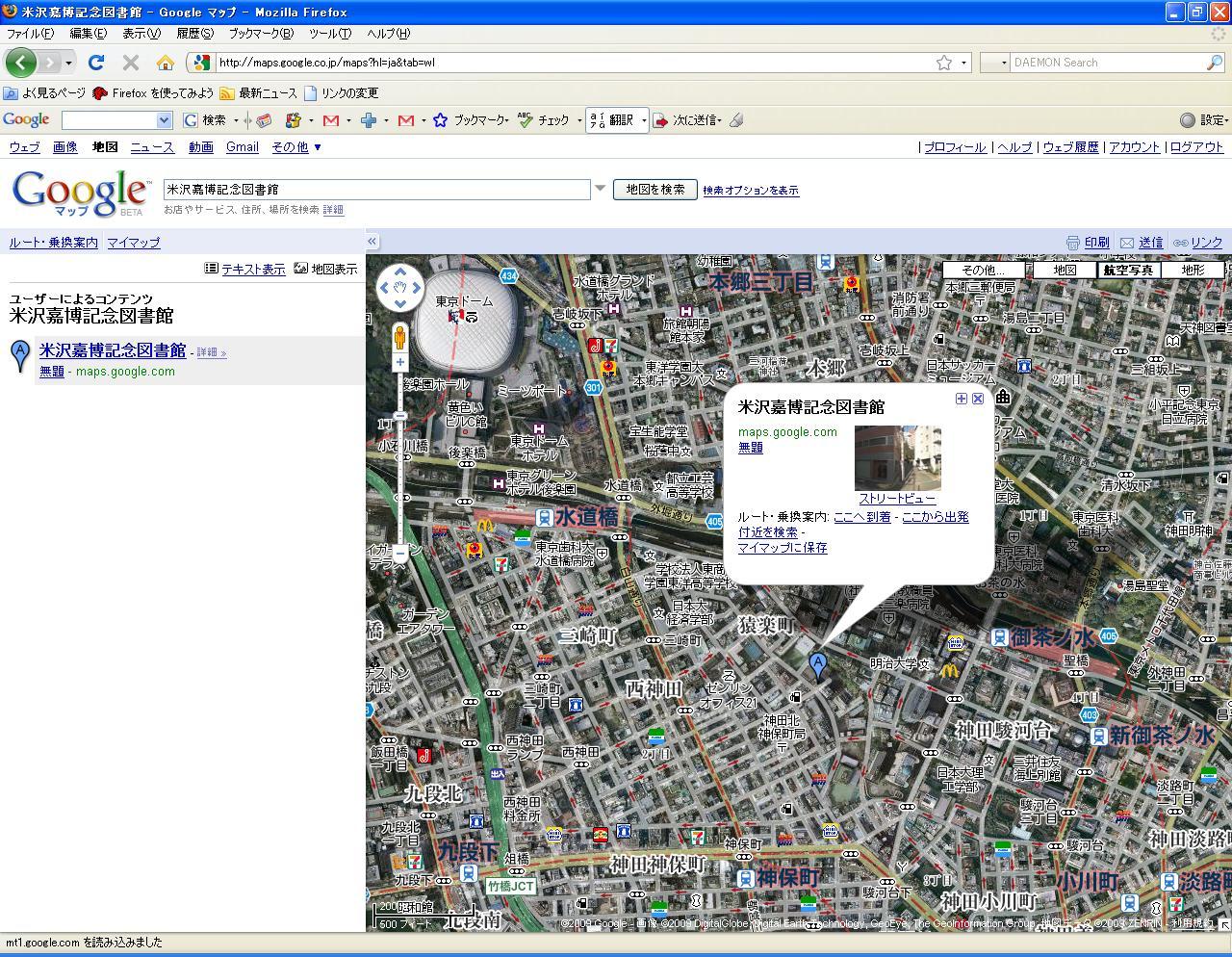Click the Street View pegman icon
Viewport: 1232px width, 957px height.
400,337
